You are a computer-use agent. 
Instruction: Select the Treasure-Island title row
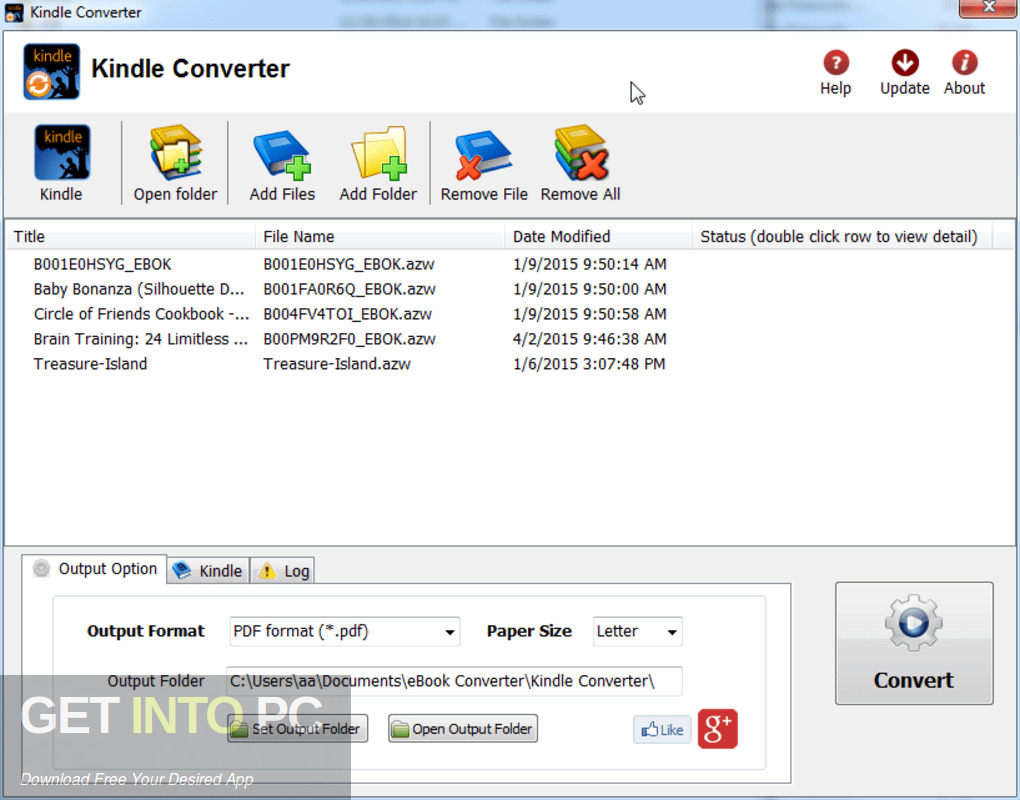(x=90, y=364)
